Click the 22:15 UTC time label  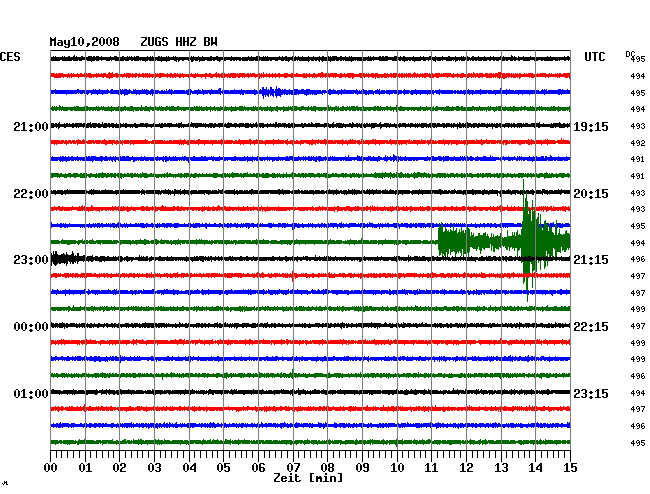591,327
